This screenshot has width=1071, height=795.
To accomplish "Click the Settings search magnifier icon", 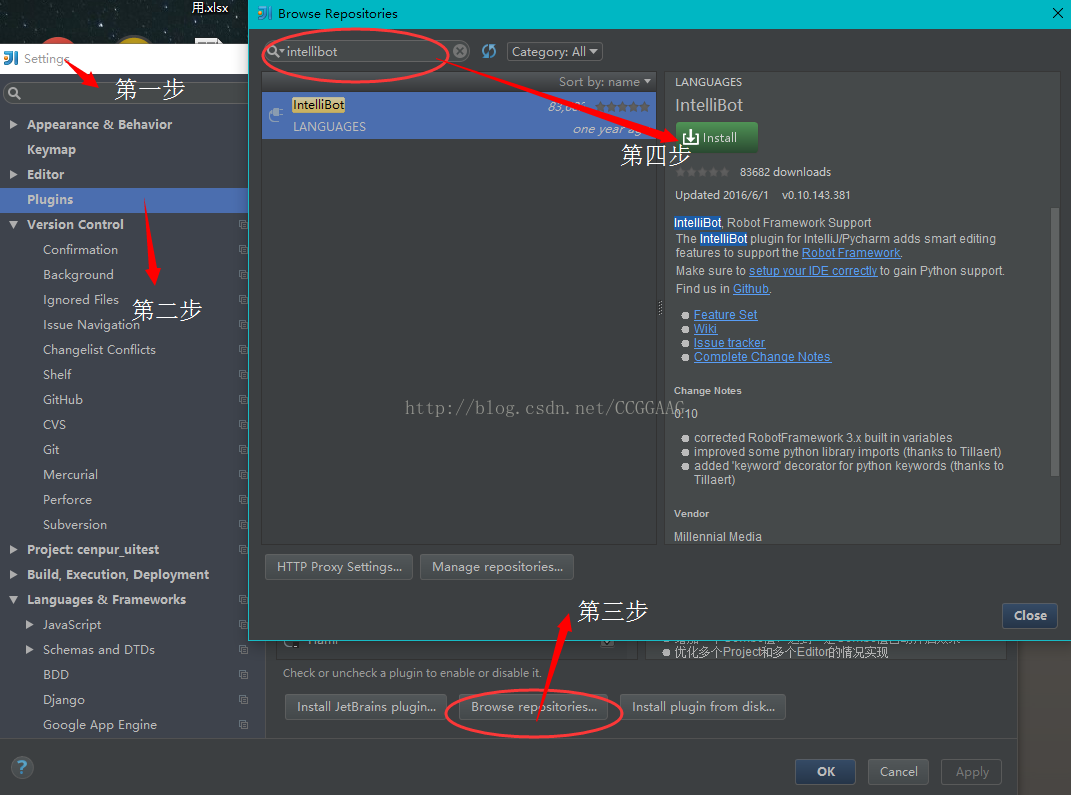I will (x=14, y=93).
